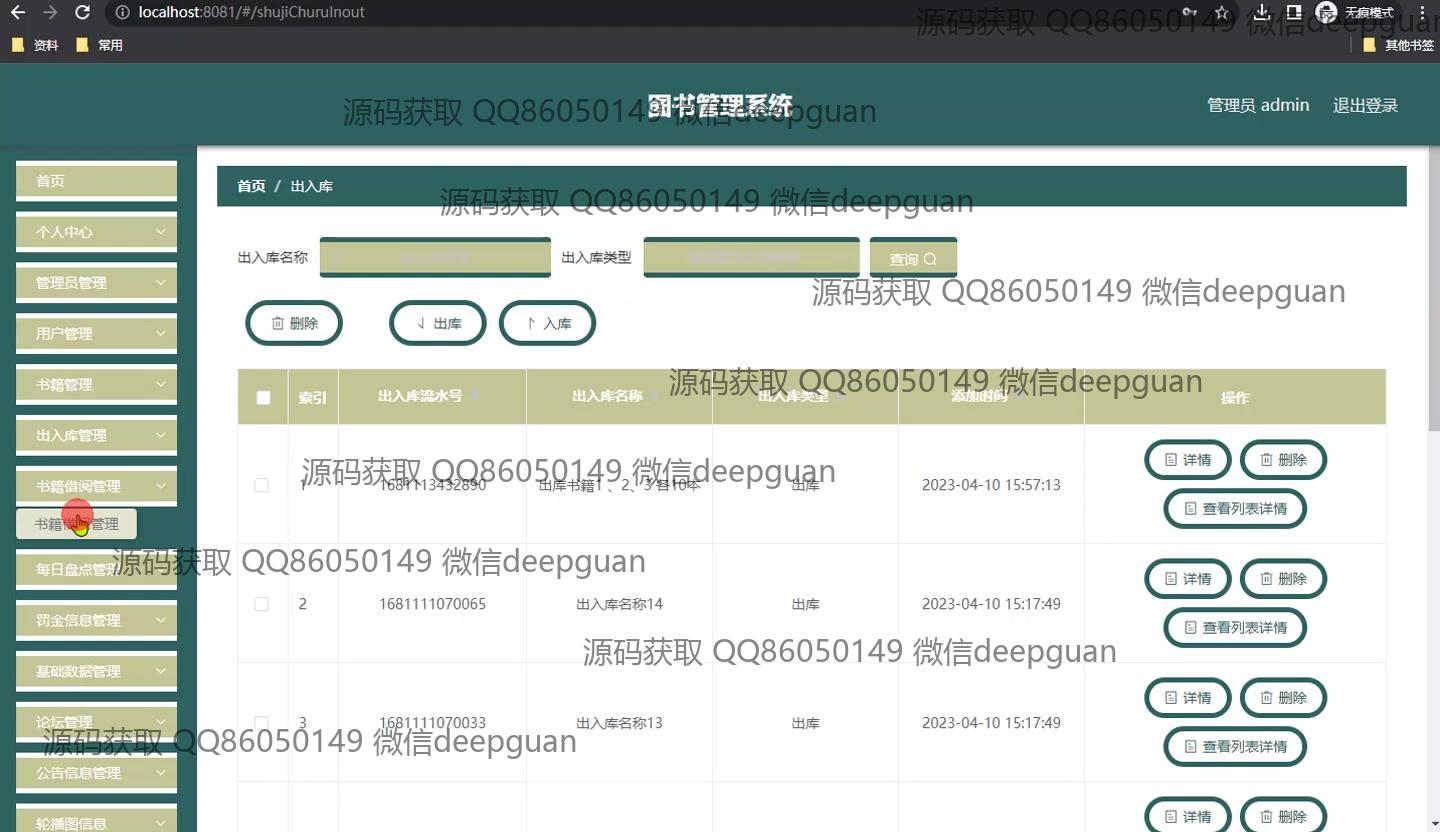Screen dimensions: 1440x832
Task: Click the 操作 column header
Action: click(1235, 397)
